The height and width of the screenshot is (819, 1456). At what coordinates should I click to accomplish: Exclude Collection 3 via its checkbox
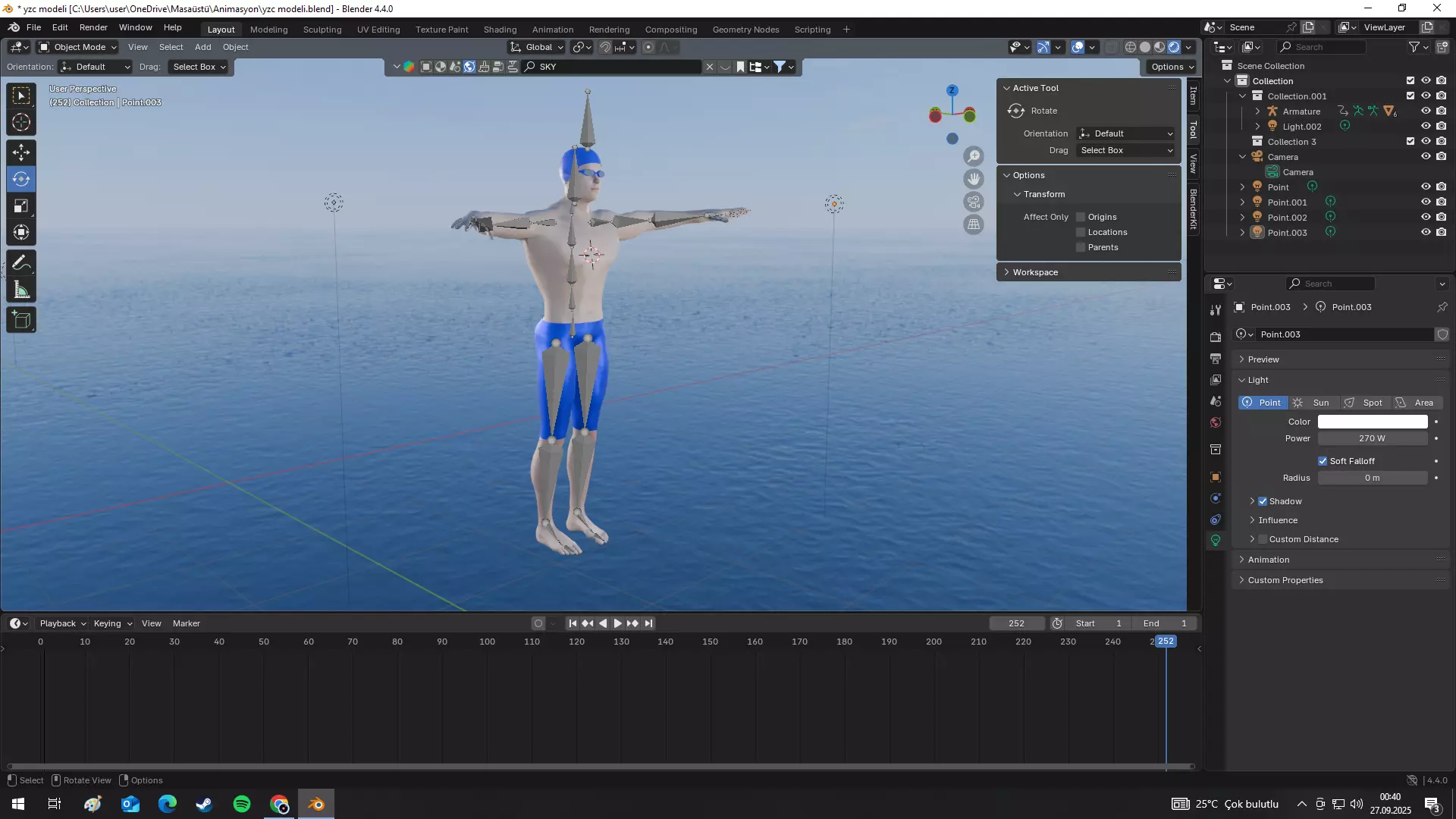[x=1410, y=142]
